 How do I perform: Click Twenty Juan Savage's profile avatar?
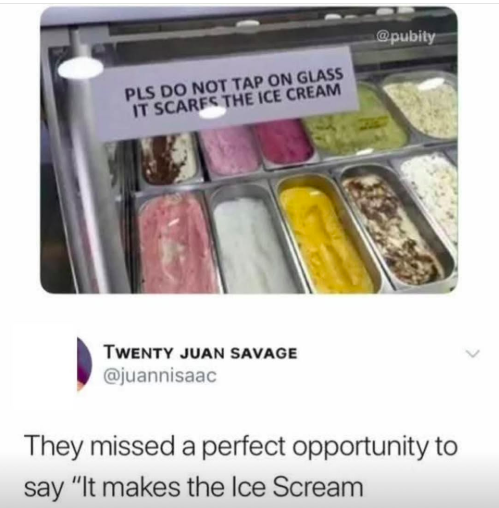coord(84,364)
